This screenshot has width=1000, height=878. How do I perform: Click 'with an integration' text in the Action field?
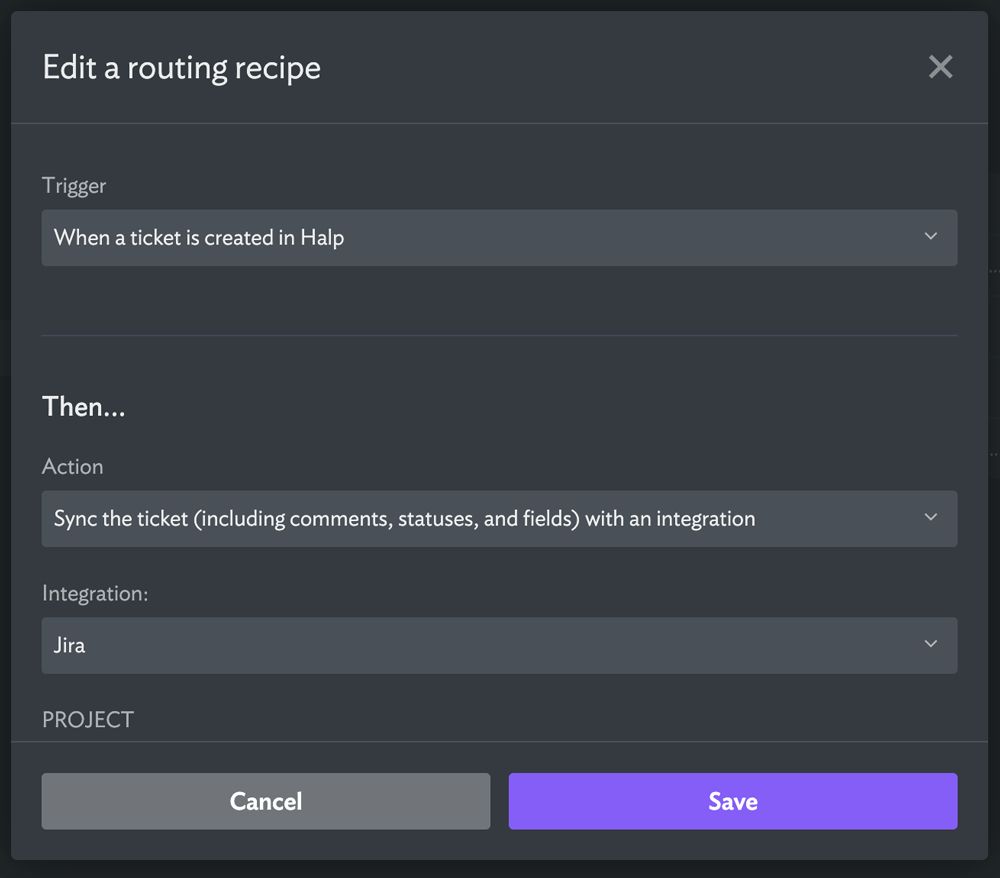[670, 518]
